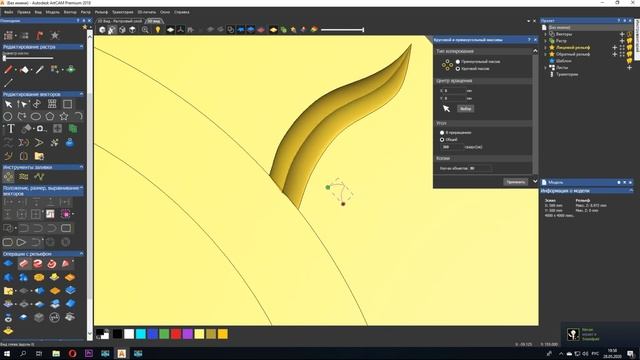Click the angle degrees input field

coord(452,147)
